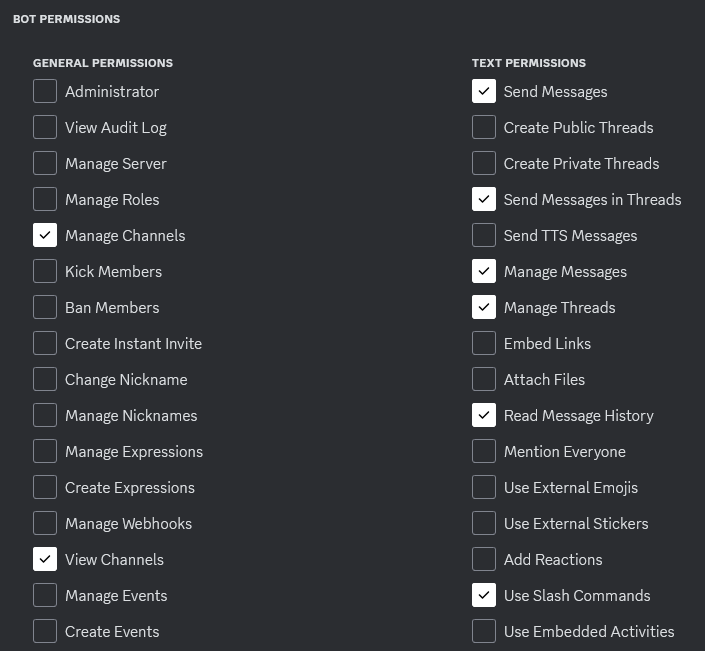
Task: Untick Send Messages in Threads
Action: (x=484, y=199)
